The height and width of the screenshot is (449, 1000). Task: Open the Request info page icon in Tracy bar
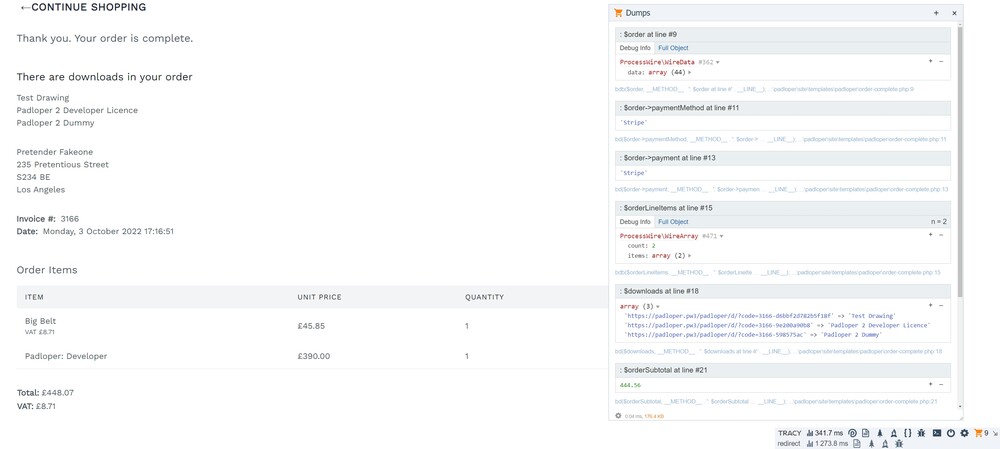(x=865, y=433)
